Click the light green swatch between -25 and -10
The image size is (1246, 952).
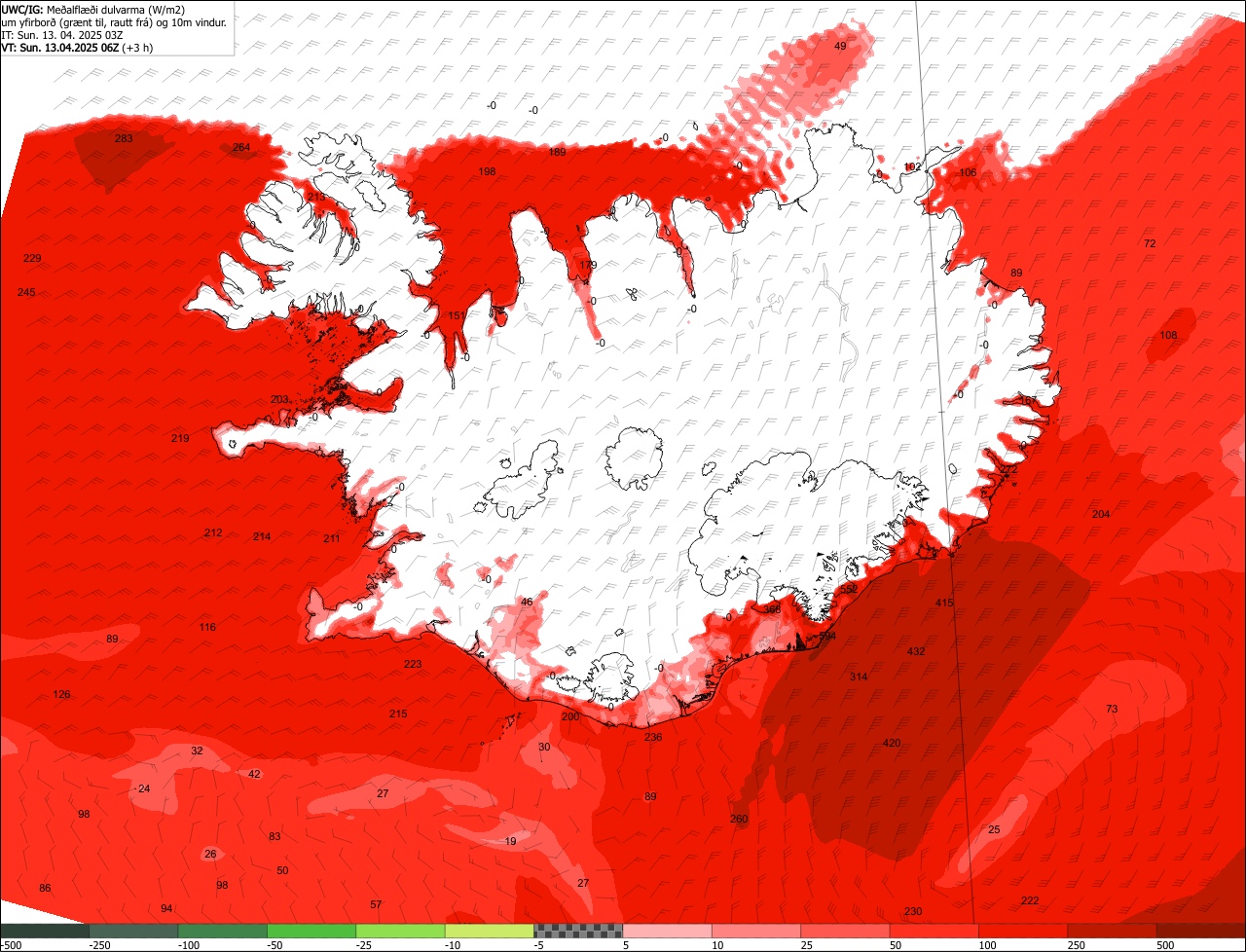point(400,931)
